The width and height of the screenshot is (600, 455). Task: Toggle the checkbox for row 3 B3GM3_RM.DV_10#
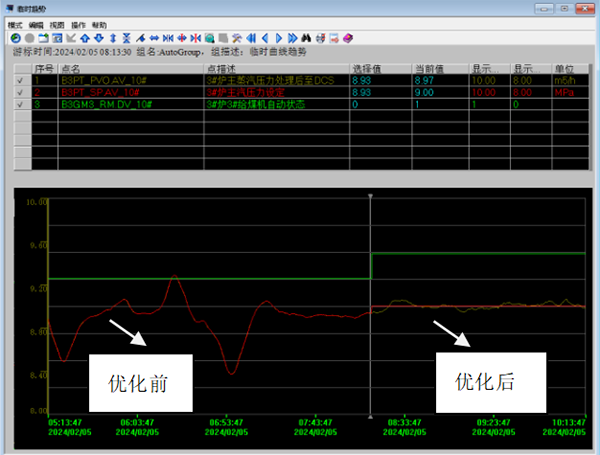22,103
